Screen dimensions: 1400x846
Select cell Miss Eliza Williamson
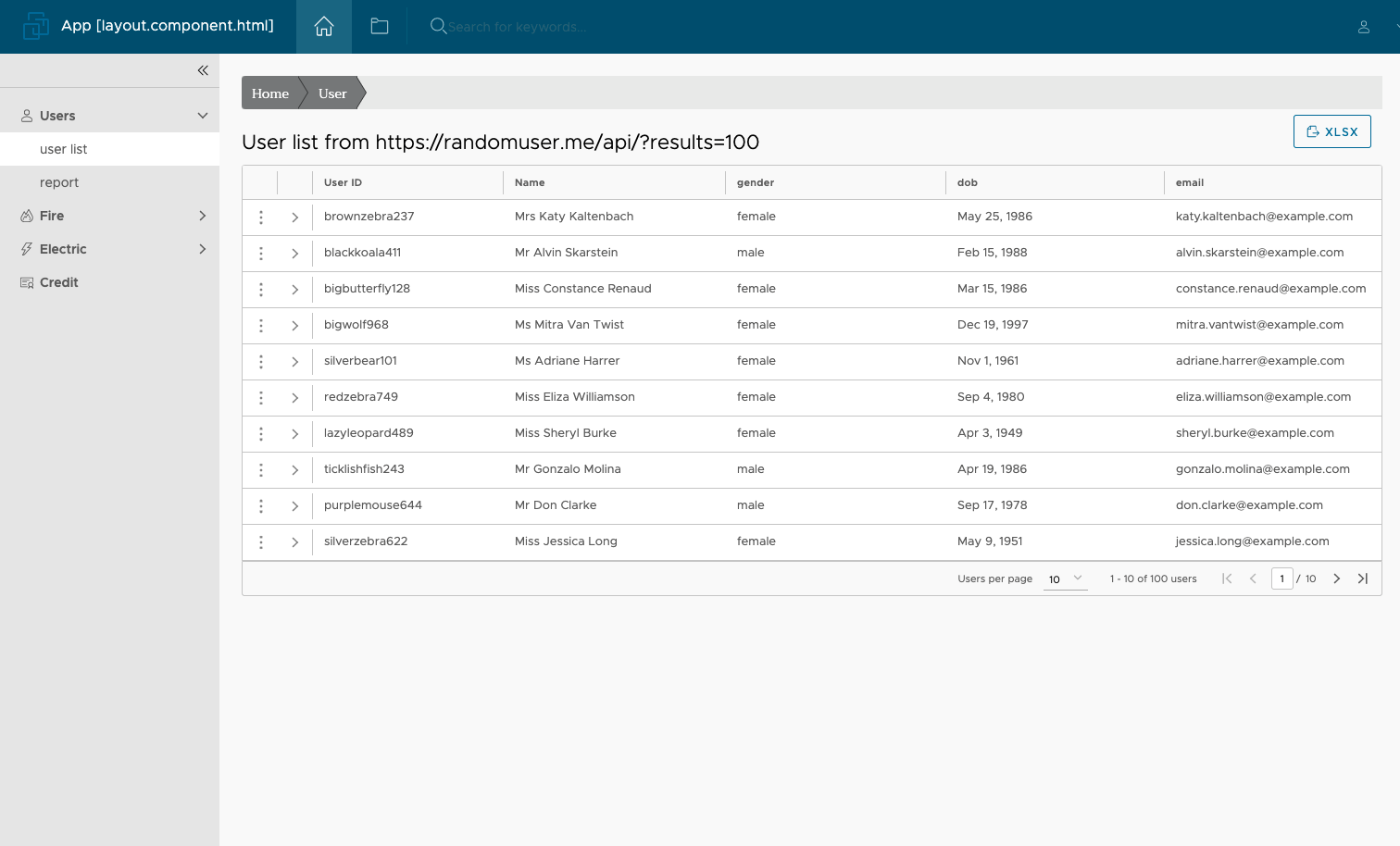point(575,397)
